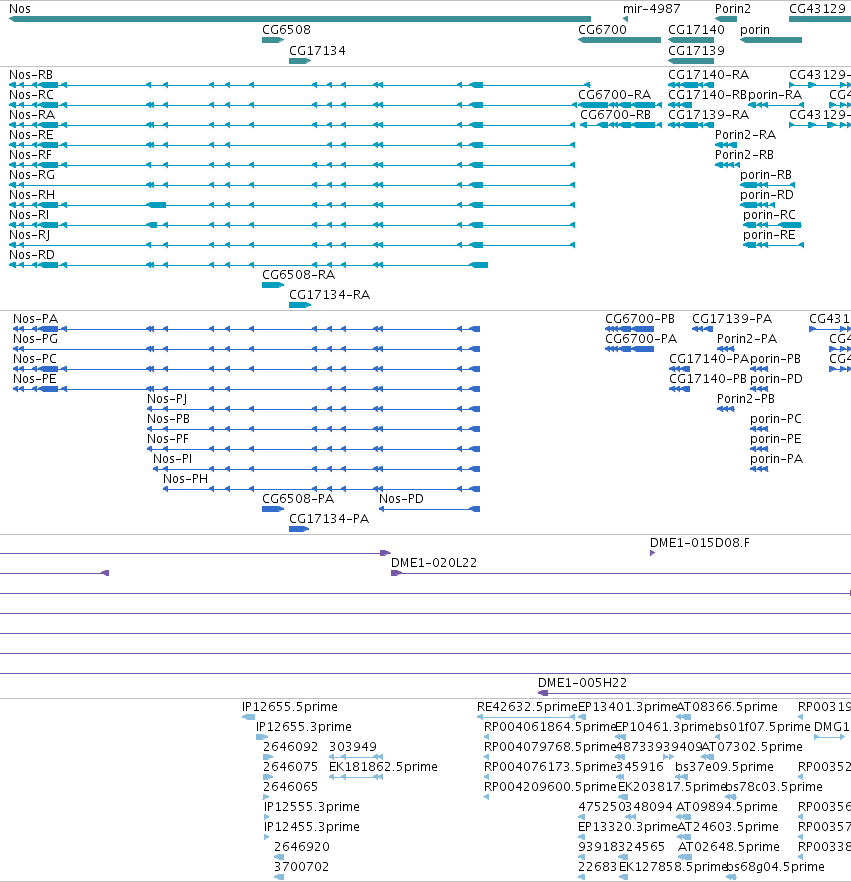Click the porin-RC transcript label
The height and width of the screenshot is (882, 851).
[769, 215]
